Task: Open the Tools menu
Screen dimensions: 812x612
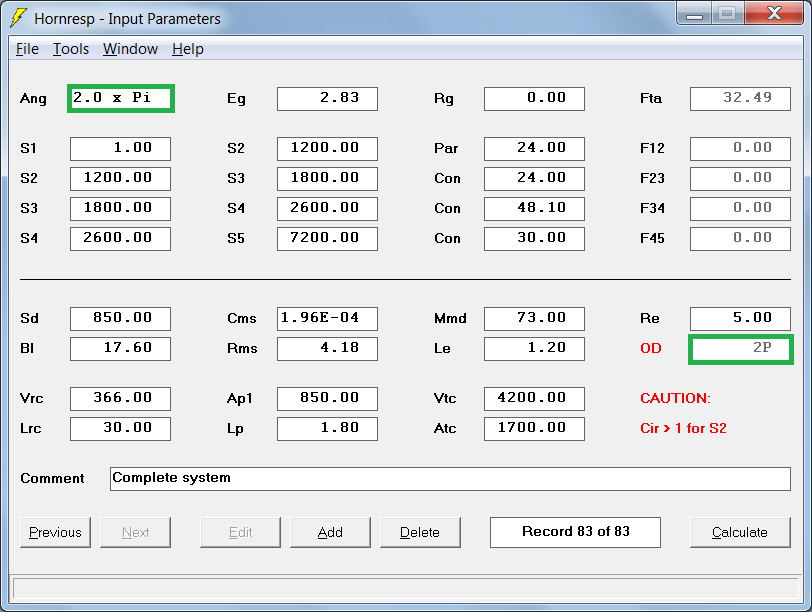Action: 71,49
